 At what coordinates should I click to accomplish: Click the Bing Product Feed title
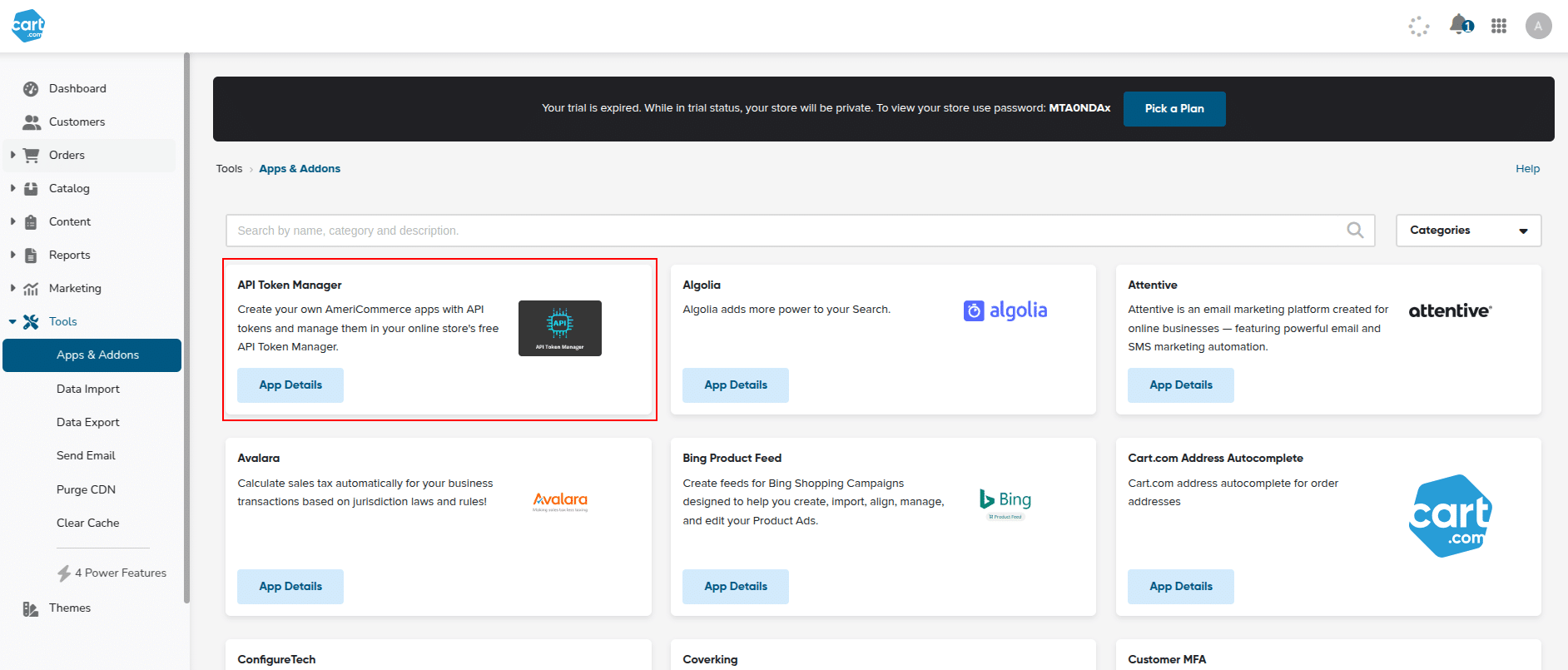(732, 458)
